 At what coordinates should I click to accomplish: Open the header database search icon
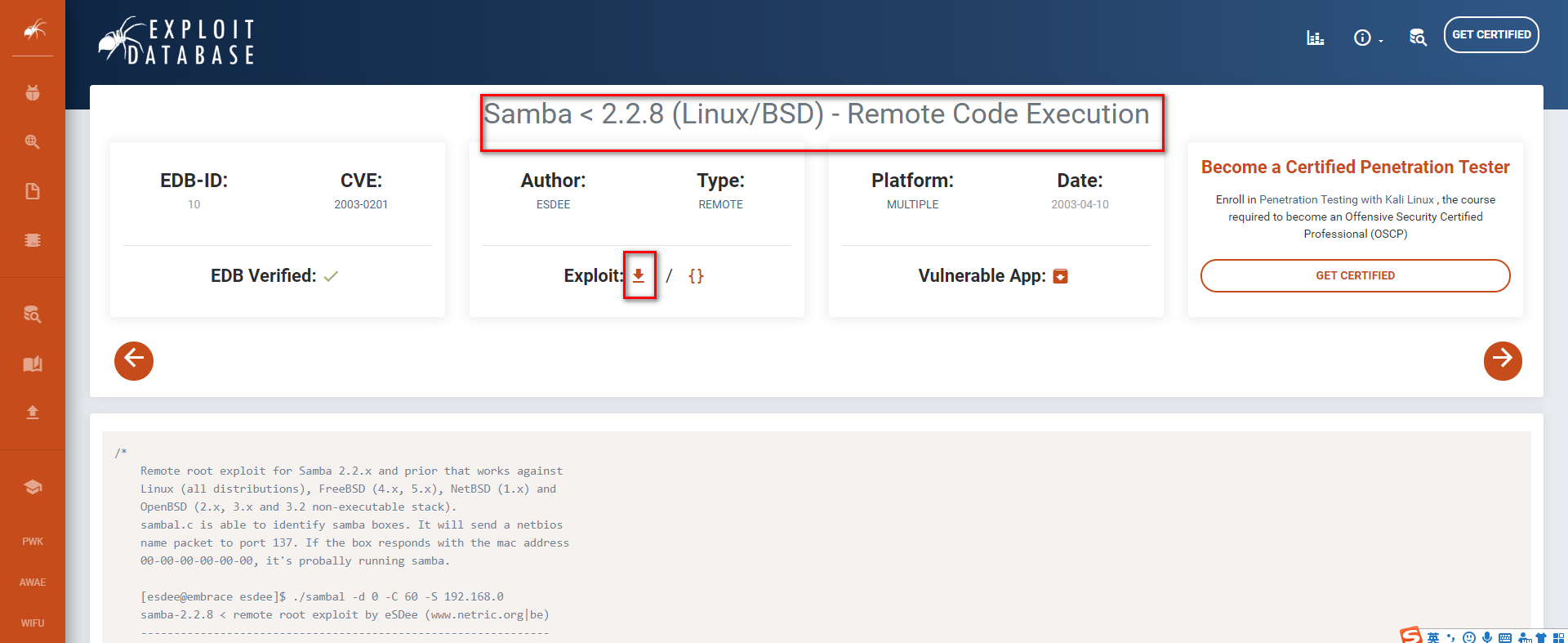coord(1418,38)
